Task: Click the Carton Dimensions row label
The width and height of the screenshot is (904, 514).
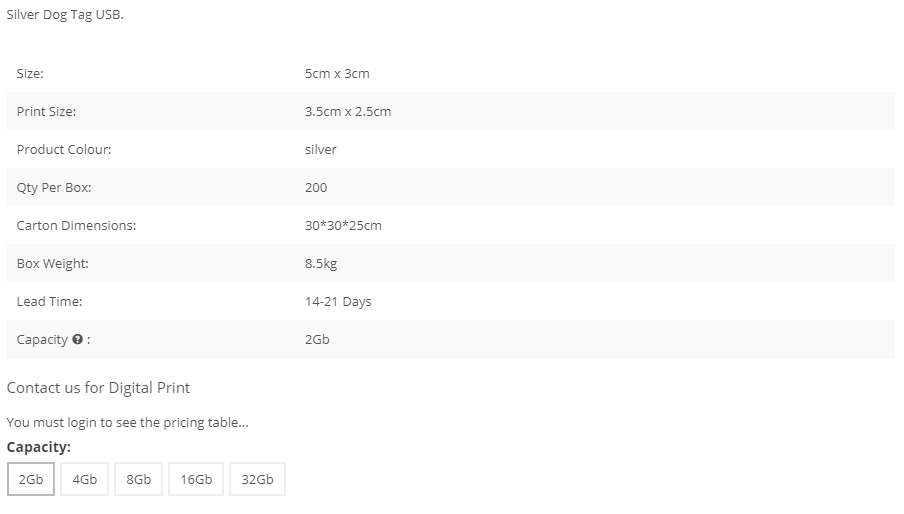Action: tap(76, 226)
